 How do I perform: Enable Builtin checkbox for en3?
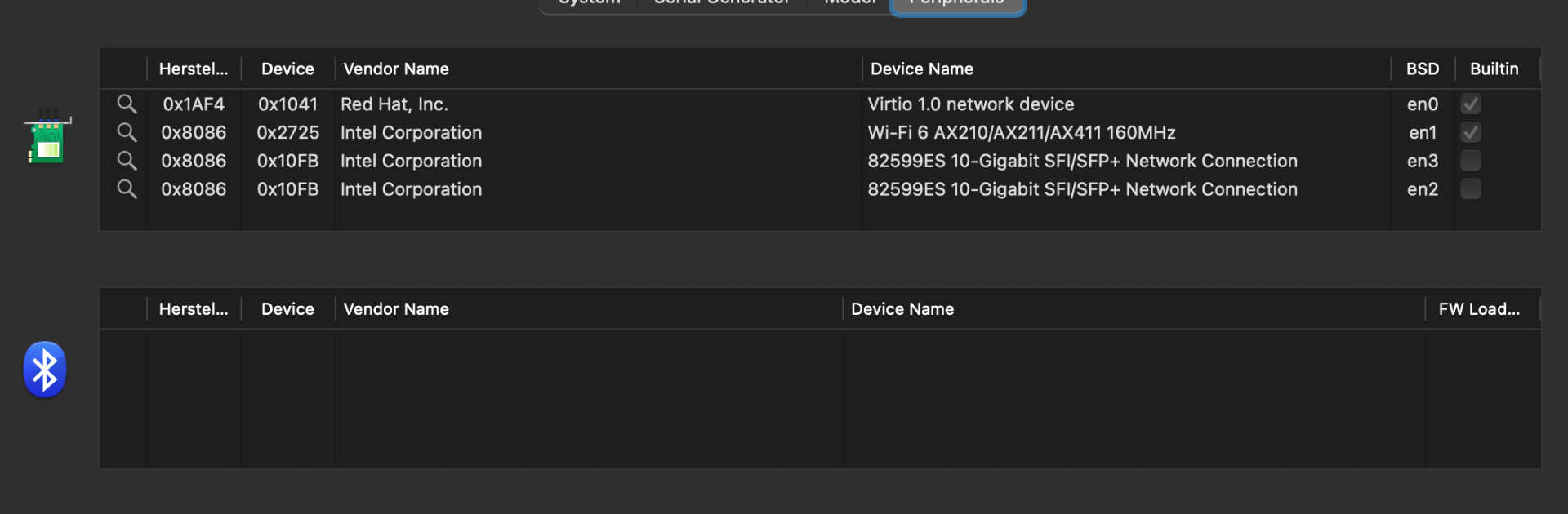point(1471,161)
